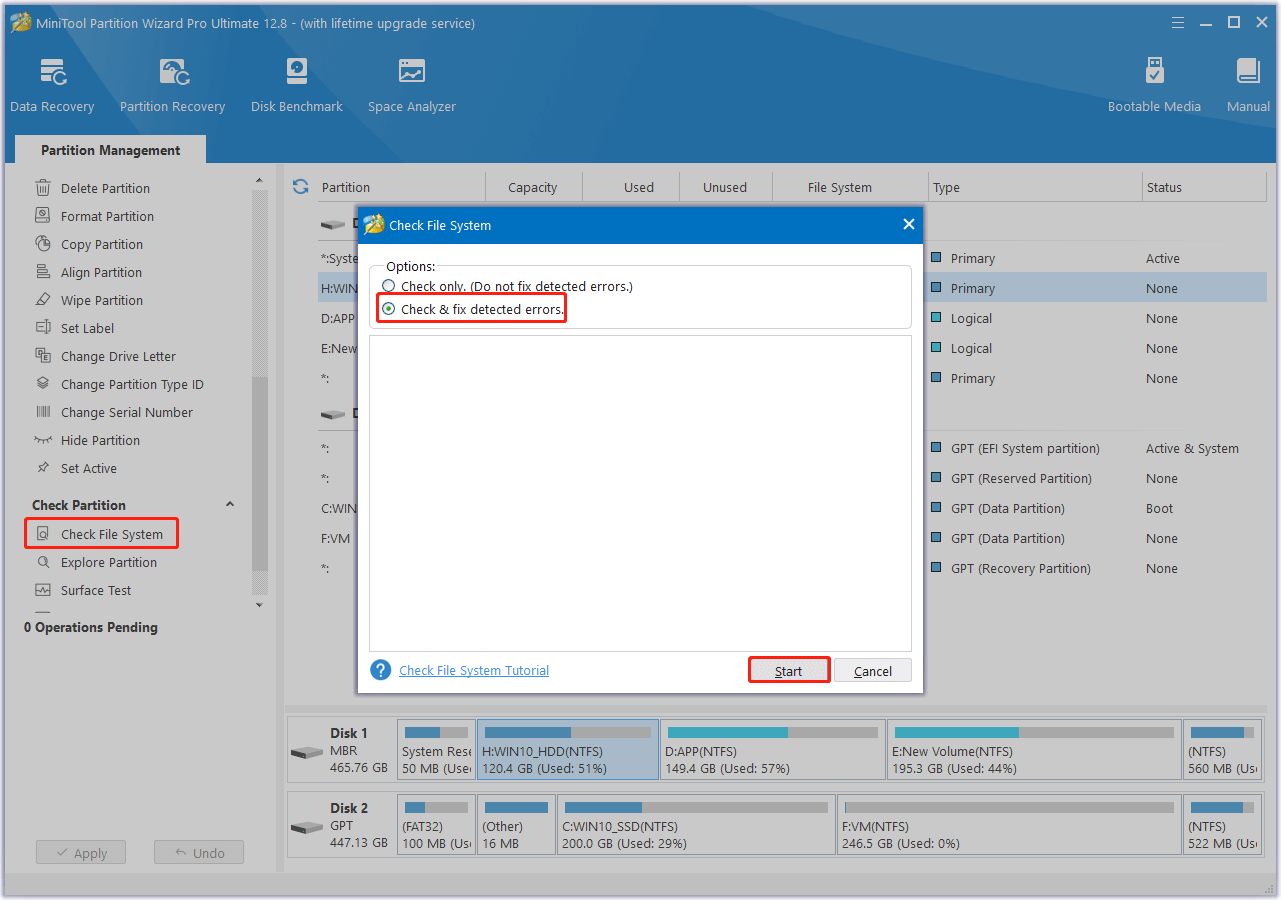This screenshot has width=1281, height=900.
Task: Open Partition Recovery tool
Action: (172, 86)
